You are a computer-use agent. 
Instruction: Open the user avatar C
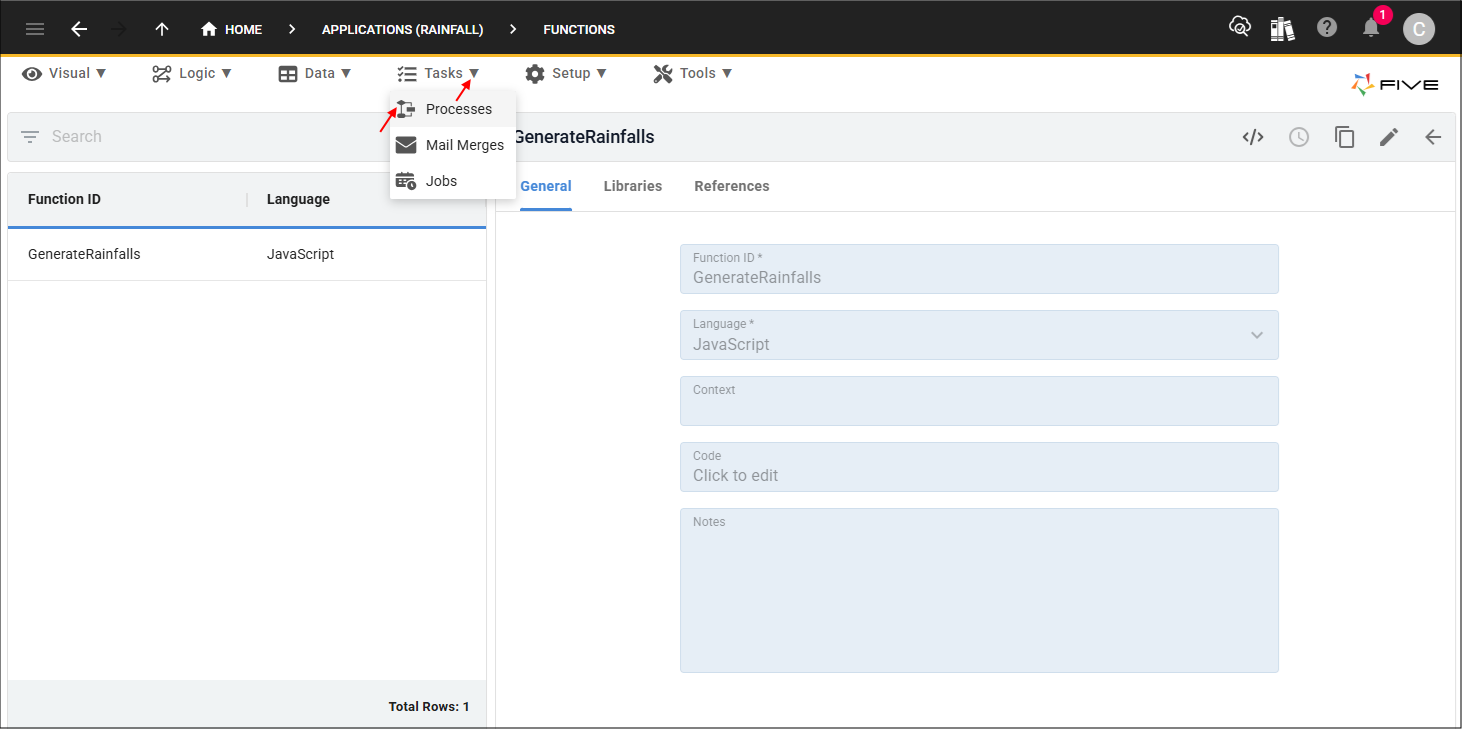click(x=1418, y=29)
